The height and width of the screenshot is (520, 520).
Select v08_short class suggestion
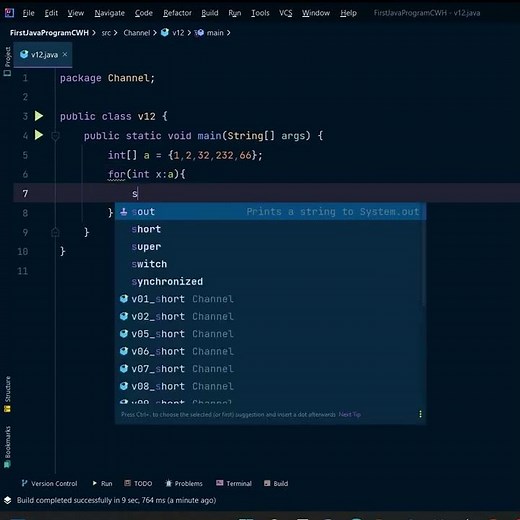coord(270,386)
